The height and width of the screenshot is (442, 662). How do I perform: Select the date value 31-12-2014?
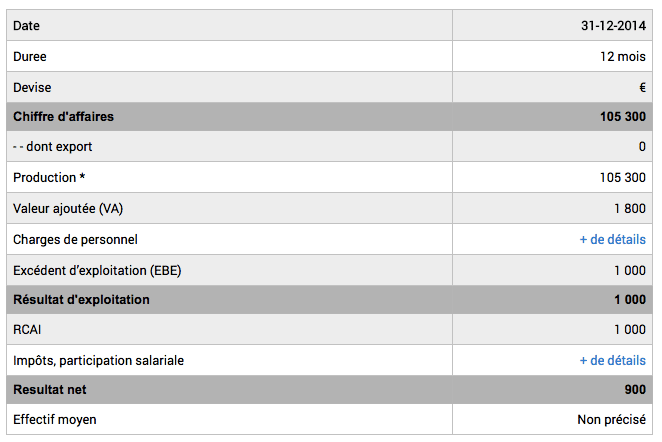coord(613,25)
